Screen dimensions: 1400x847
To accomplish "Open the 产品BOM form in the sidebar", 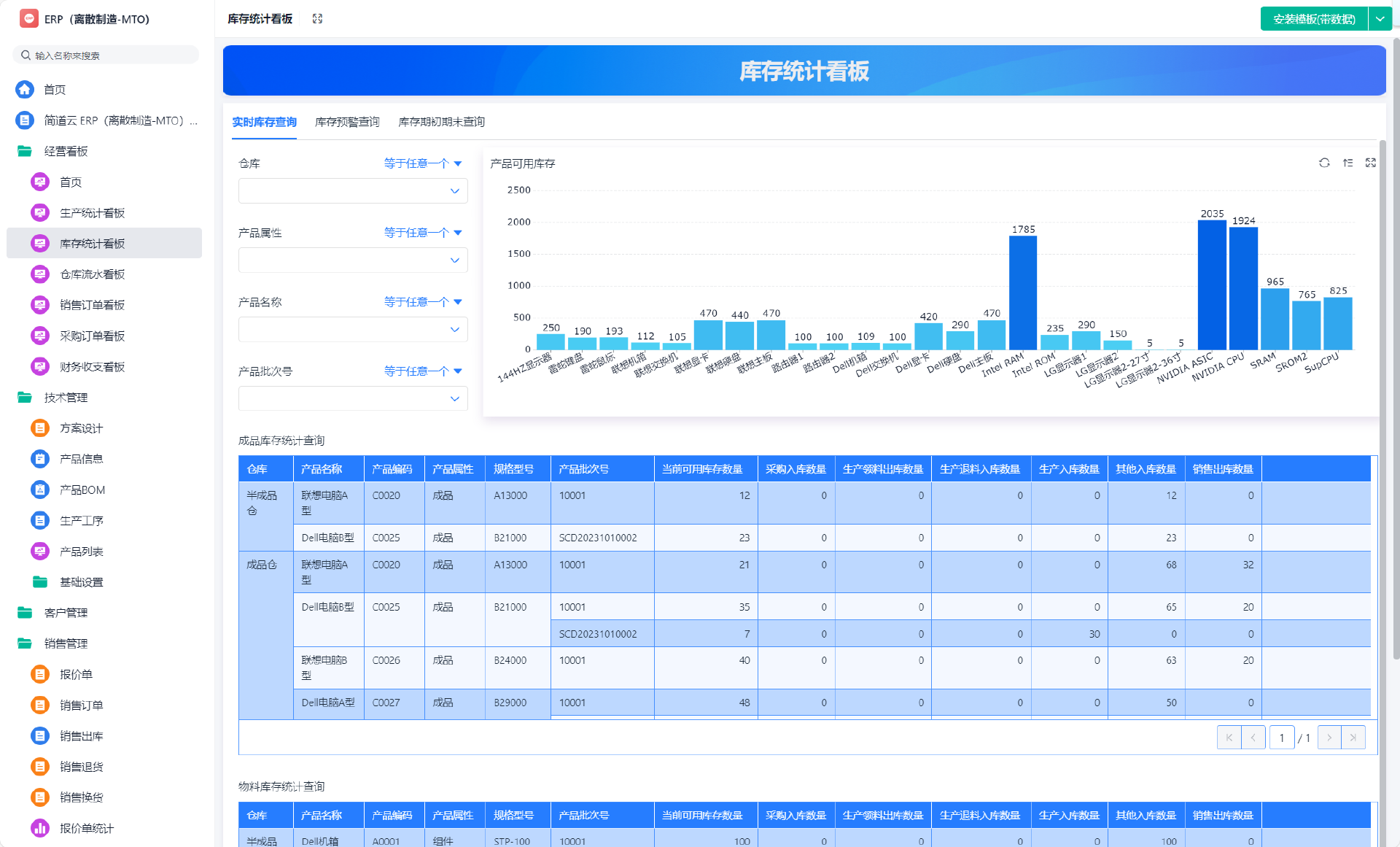I will pos(82,490).
